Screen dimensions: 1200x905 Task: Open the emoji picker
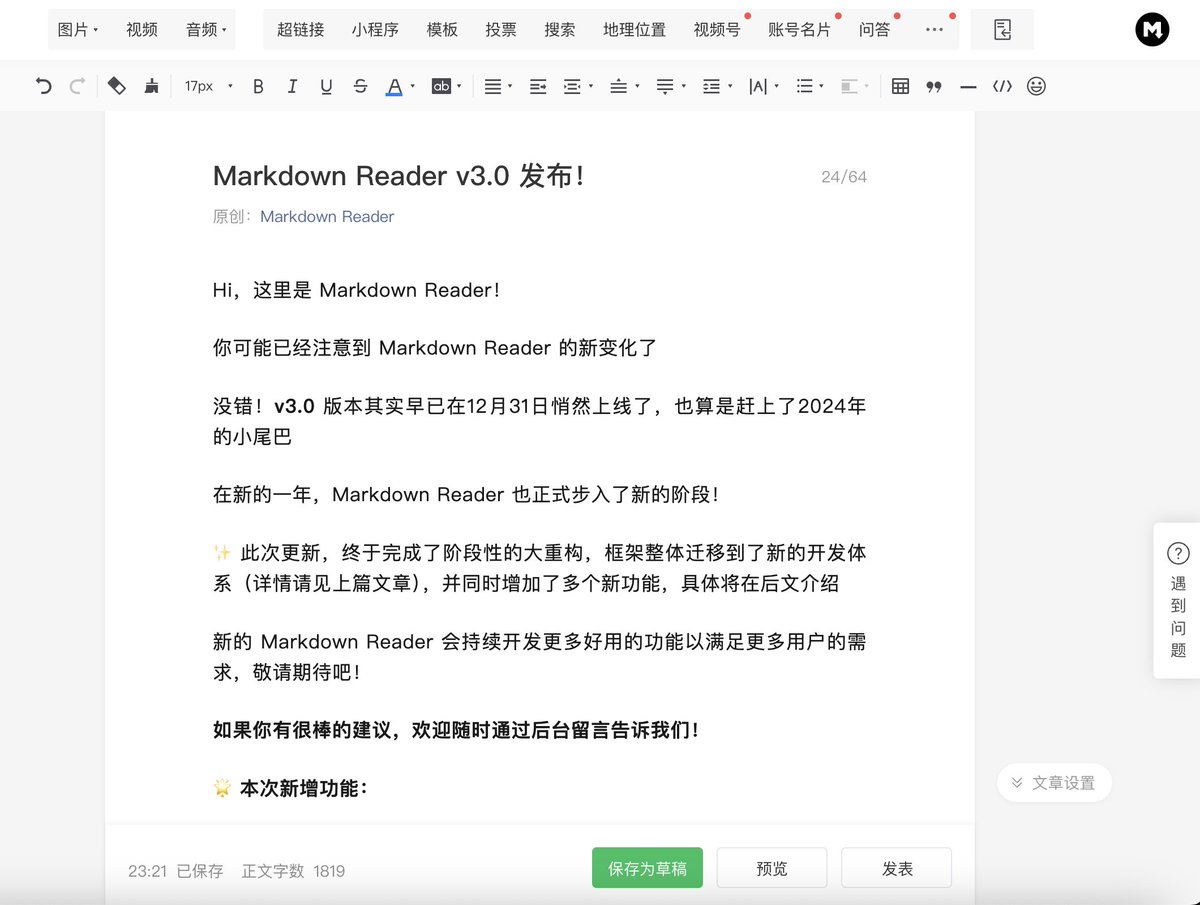[x=1036, y=86]
